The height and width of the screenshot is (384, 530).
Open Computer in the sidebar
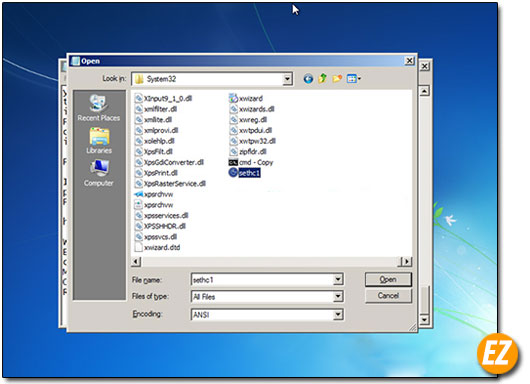(99, 173)
